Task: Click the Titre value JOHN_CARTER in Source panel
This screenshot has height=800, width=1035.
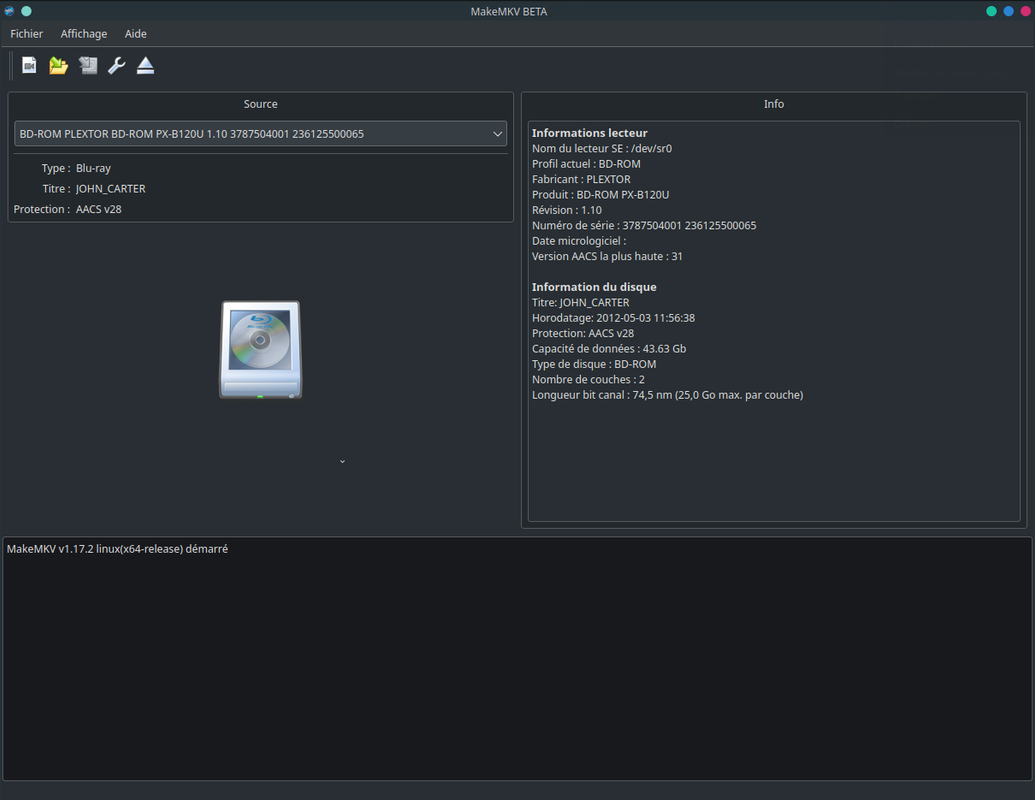Action: (111, 189)
